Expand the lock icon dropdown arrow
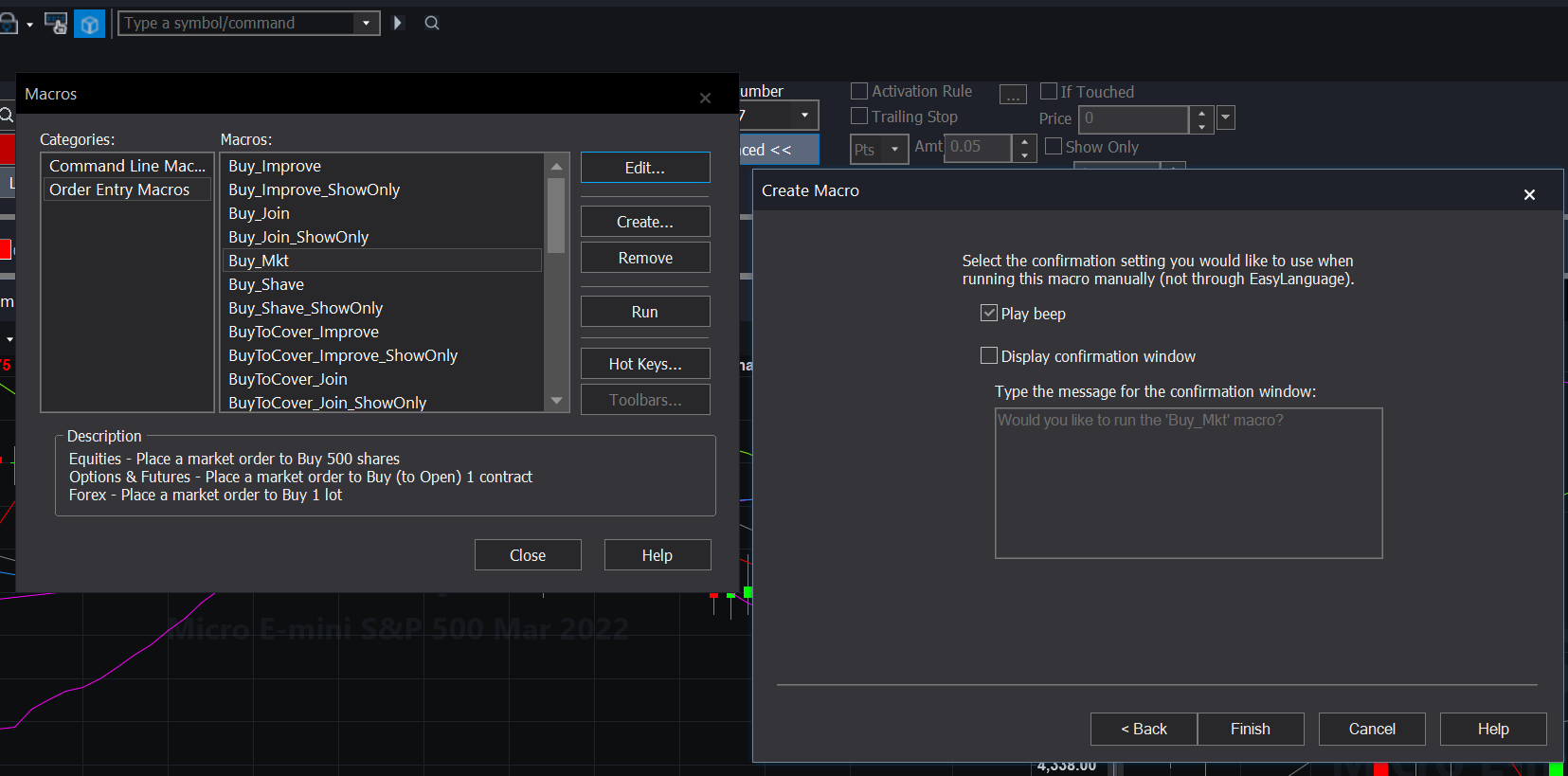The width and height of the screenshot is (1568, 776). coord(29,24)
